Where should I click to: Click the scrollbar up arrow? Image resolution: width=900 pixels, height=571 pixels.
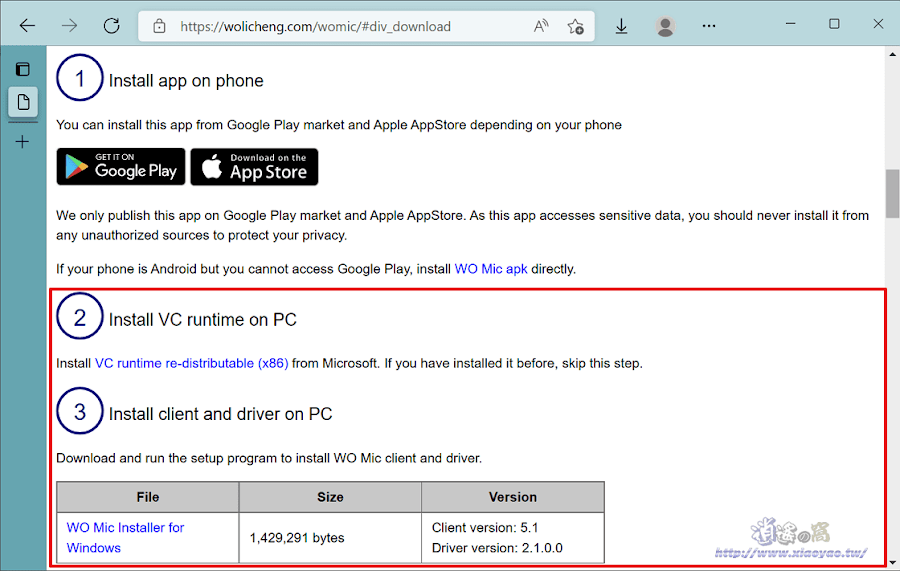(893, 55)
